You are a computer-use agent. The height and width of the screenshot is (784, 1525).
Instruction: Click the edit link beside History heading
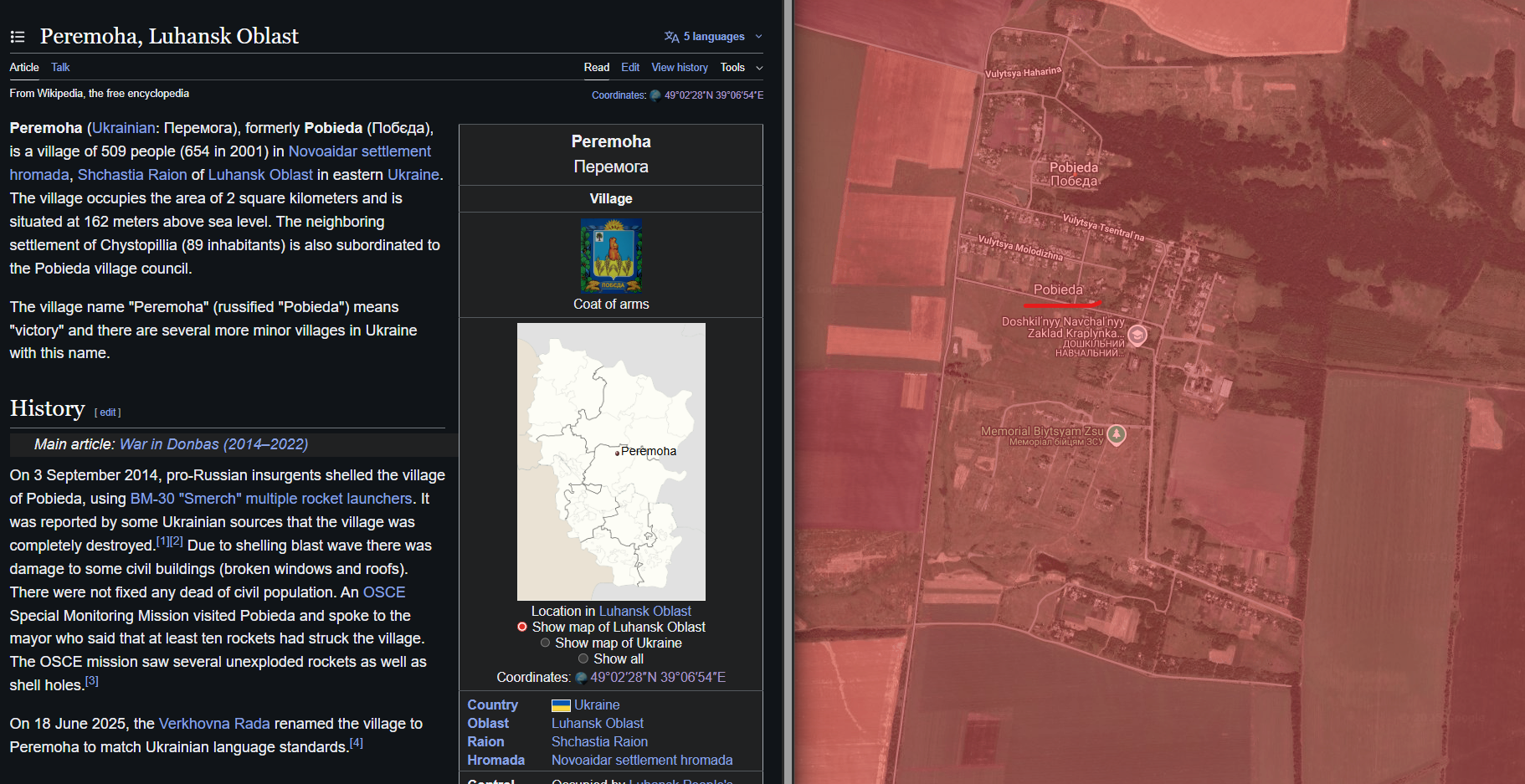click(x=107, y=412)
